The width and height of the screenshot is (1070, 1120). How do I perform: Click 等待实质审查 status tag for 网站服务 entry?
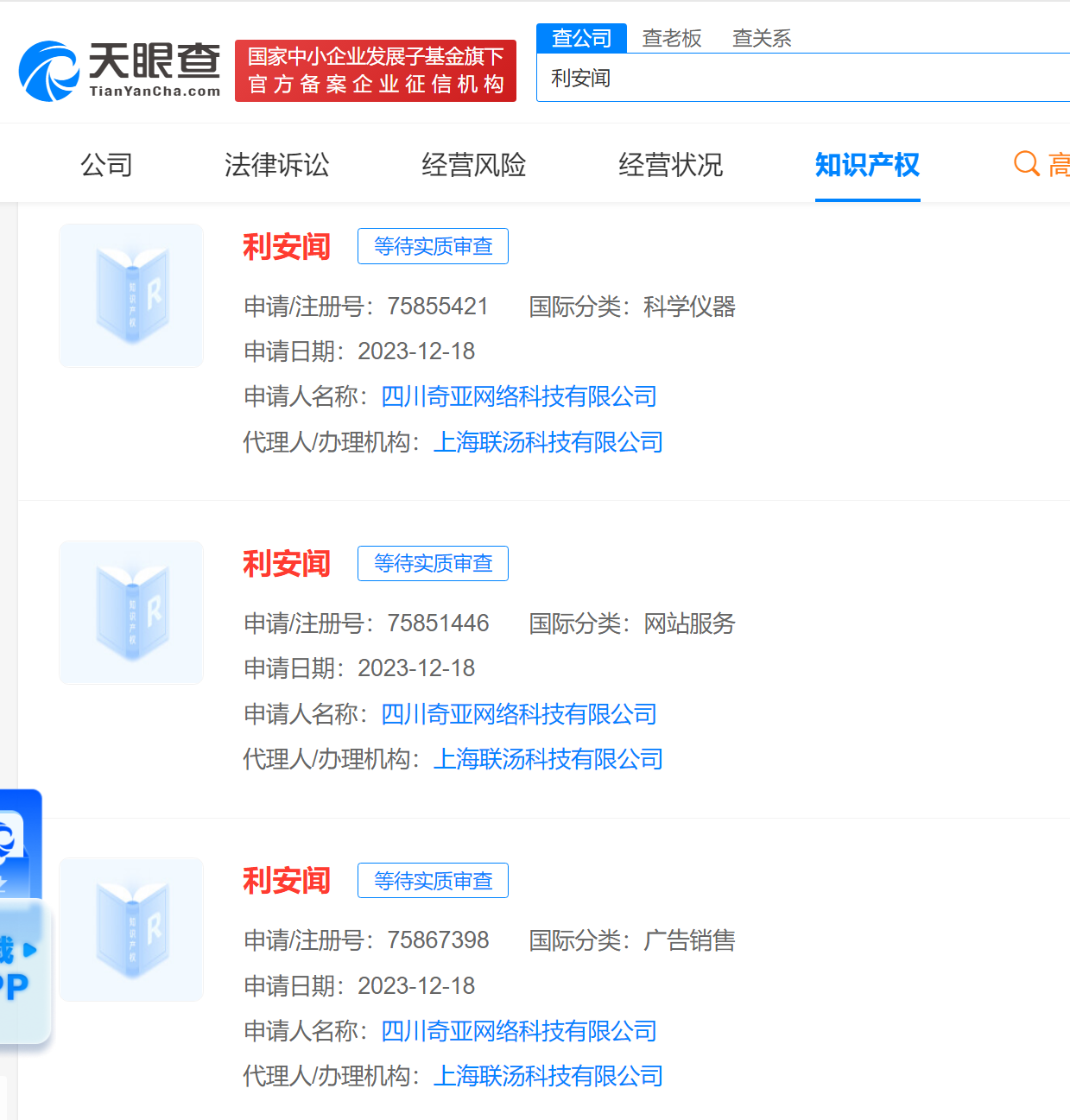click(433, 563)
